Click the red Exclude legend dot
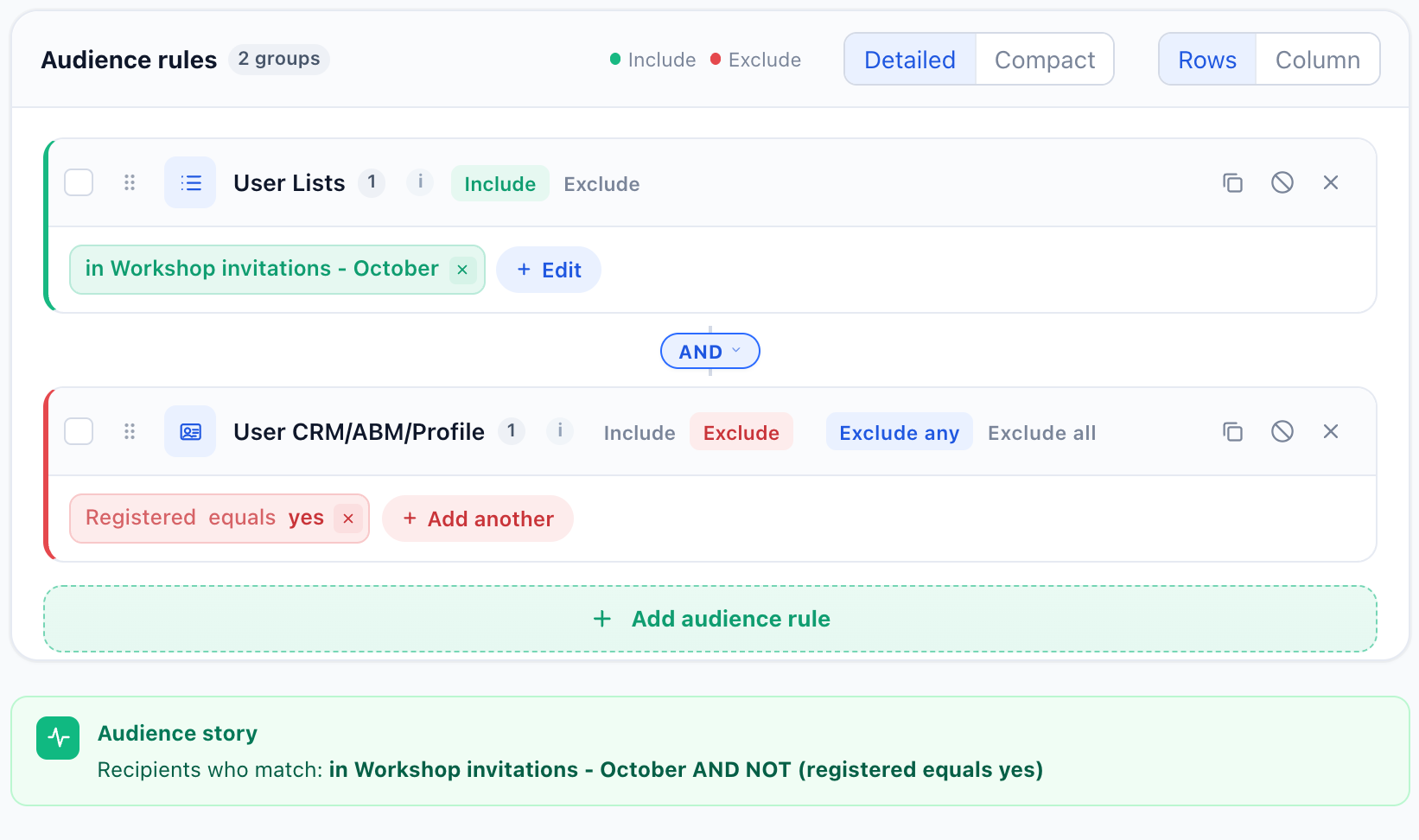Screen dimensions: 1419x840 click(x=716, y=59)
